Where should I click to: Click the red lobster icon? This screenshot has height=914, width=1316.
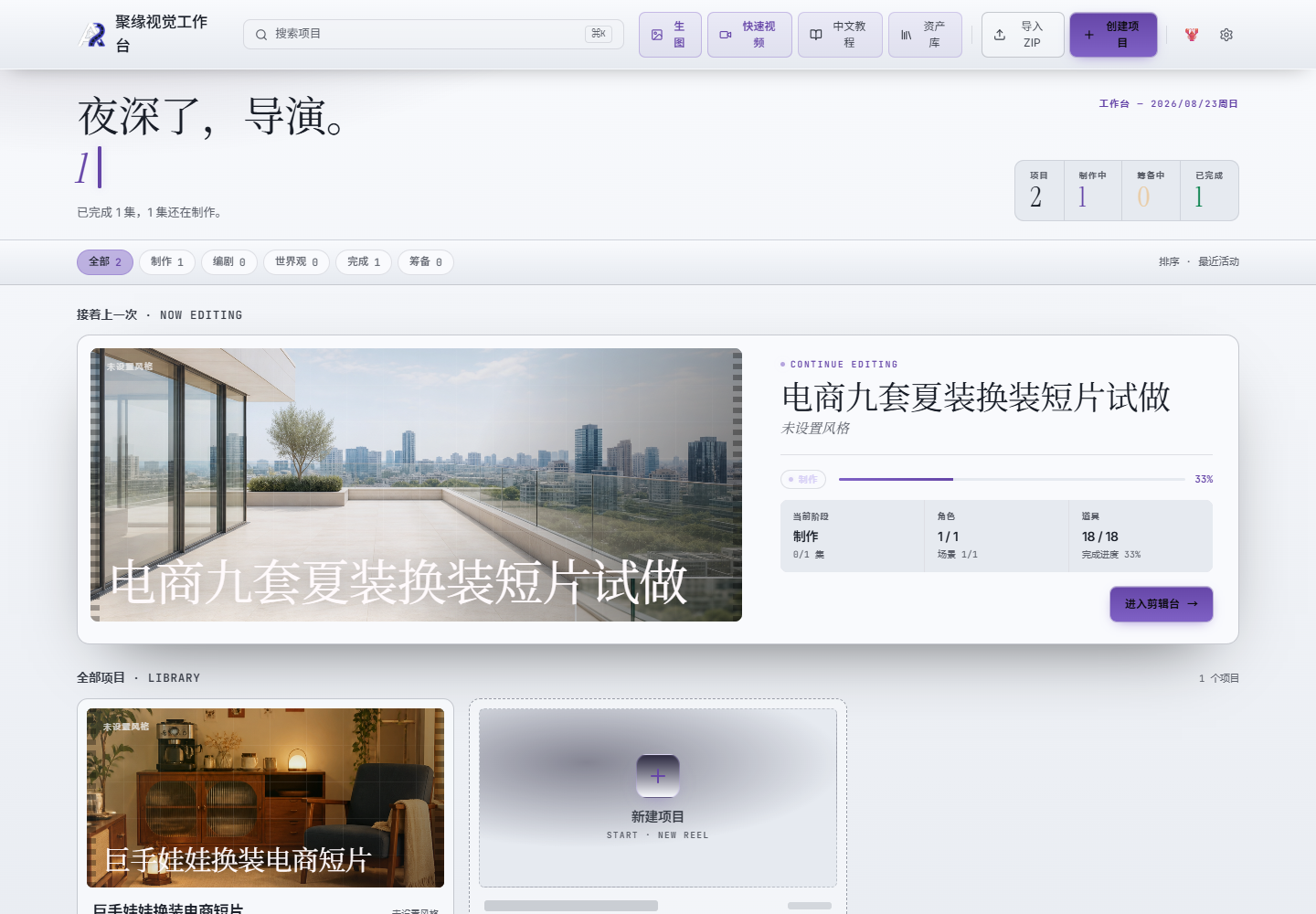(x=1192, y=35)
